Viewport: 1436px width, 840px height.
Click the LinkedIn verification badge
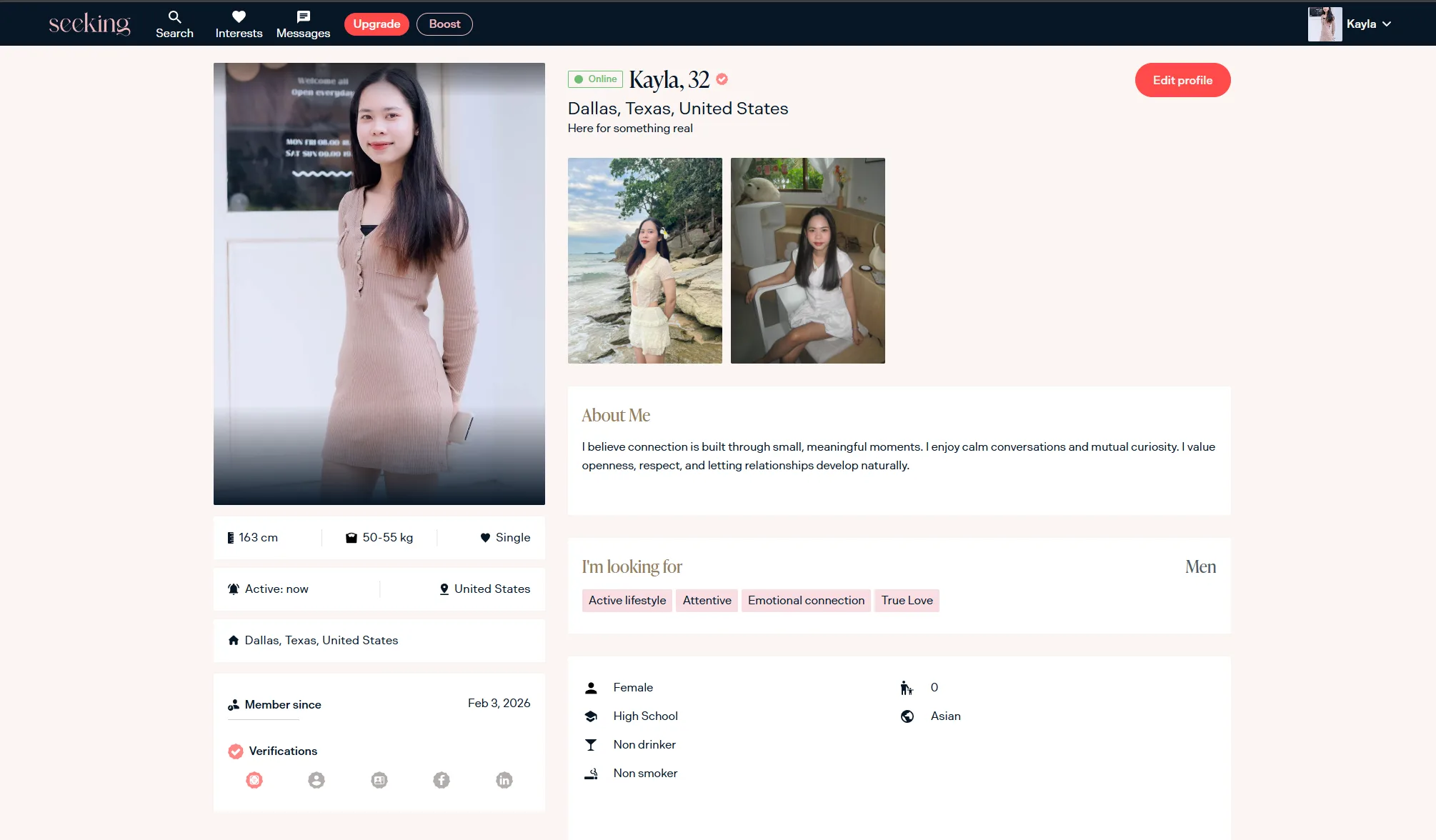pyautogui.click(x=504, y=780)
